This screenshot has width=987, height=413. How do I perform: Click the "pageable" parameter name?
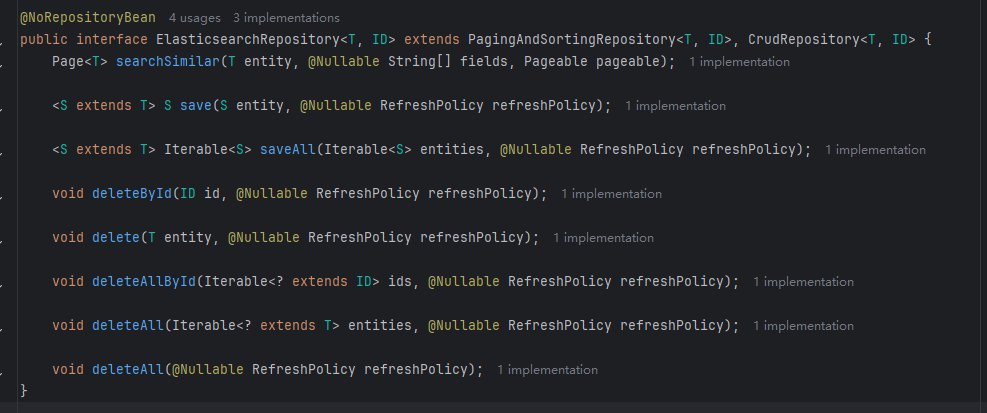pyautogui.click(x=627, y=62)
